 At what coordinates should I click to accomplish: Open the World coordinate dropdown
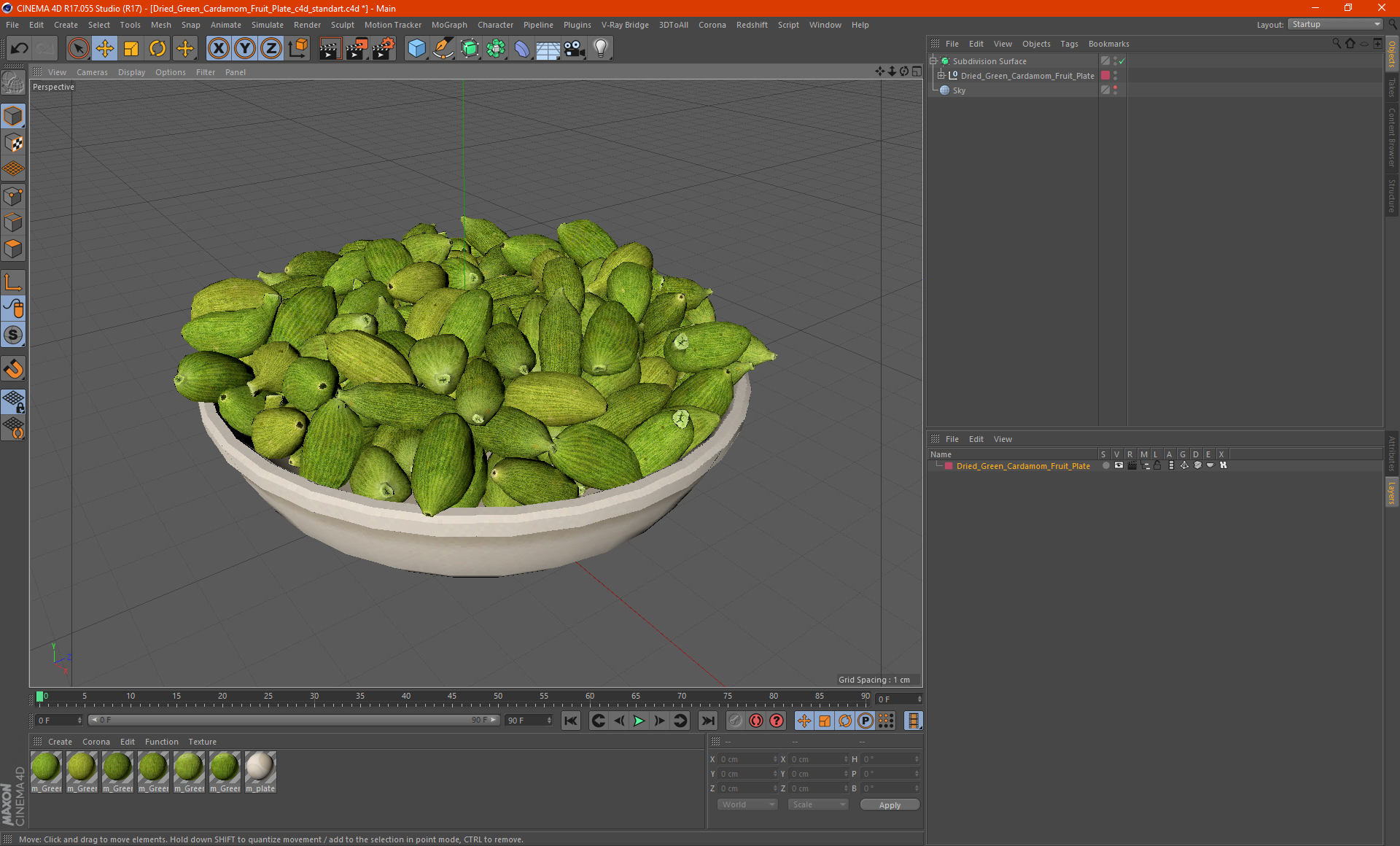point(747,804)
